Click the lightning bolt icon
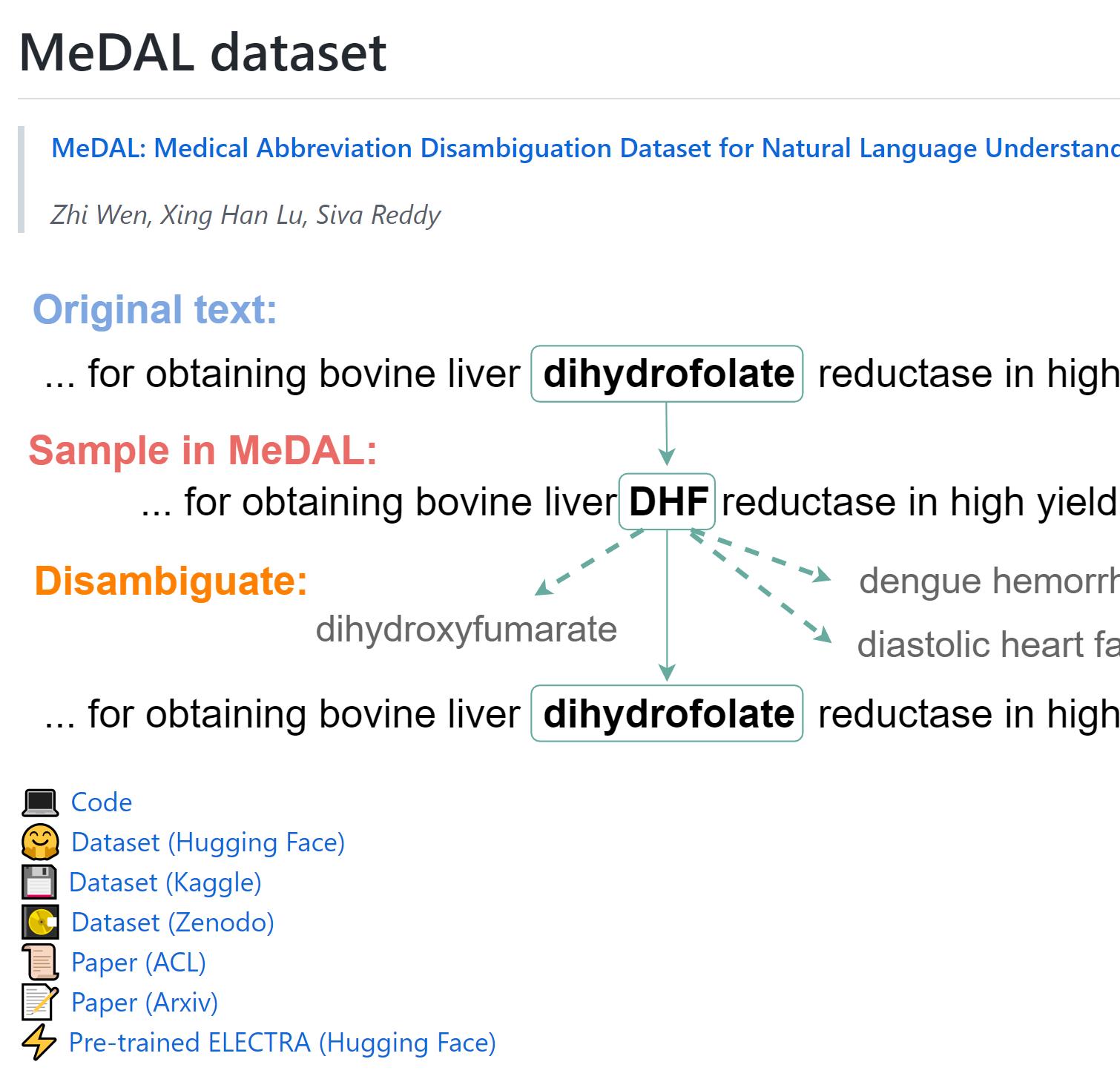The image size is (1120, 1079). pyautogui.click(x=39, y=1043)
